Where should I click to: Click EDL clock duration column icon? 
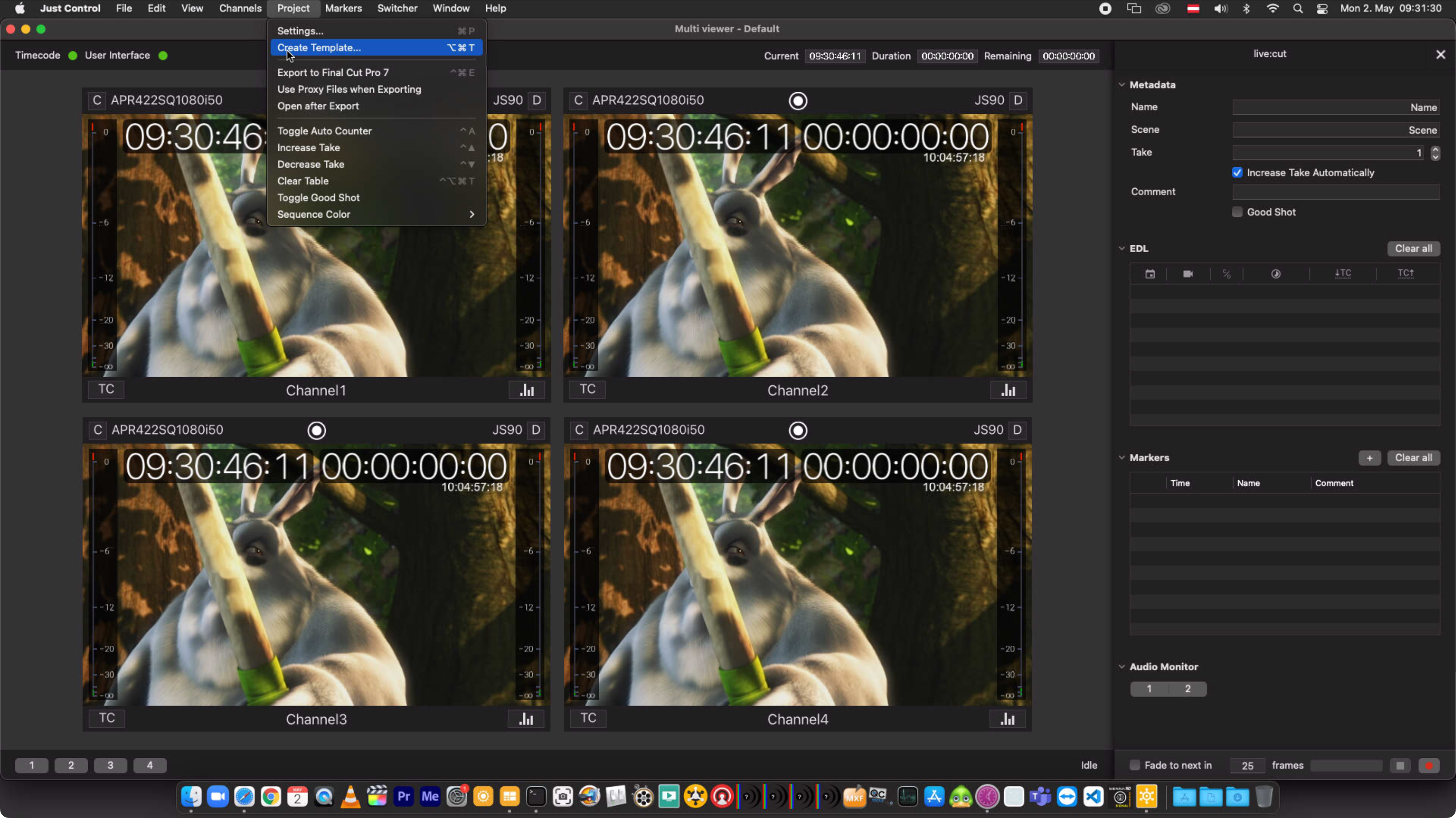point(1276,274)
